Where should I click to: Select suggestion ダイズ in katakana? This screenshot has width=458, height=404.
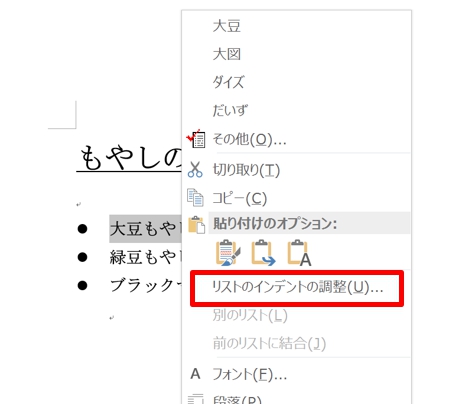click(x=229, y=82)
